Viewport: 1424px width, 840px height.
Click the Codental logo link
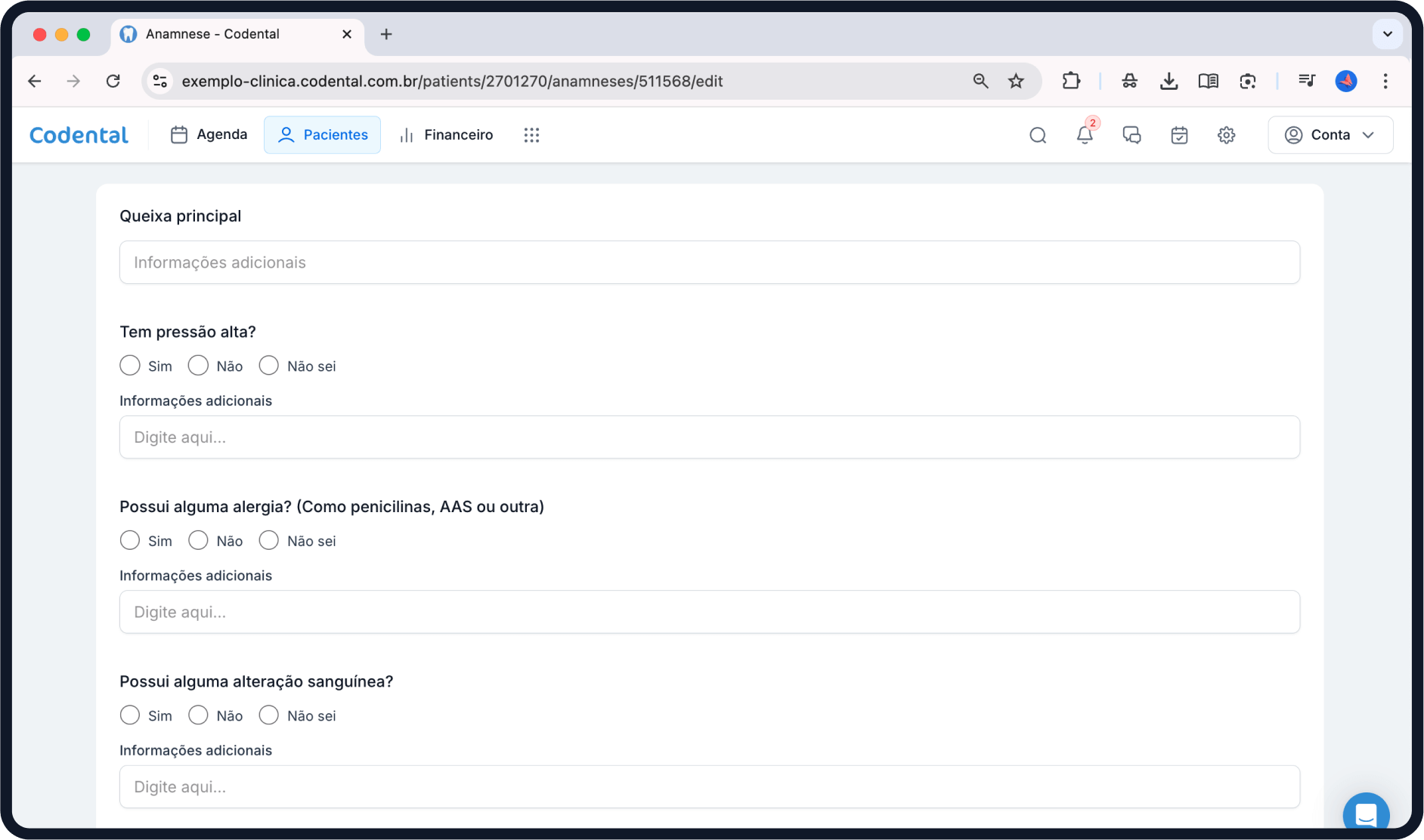[79, 135]
